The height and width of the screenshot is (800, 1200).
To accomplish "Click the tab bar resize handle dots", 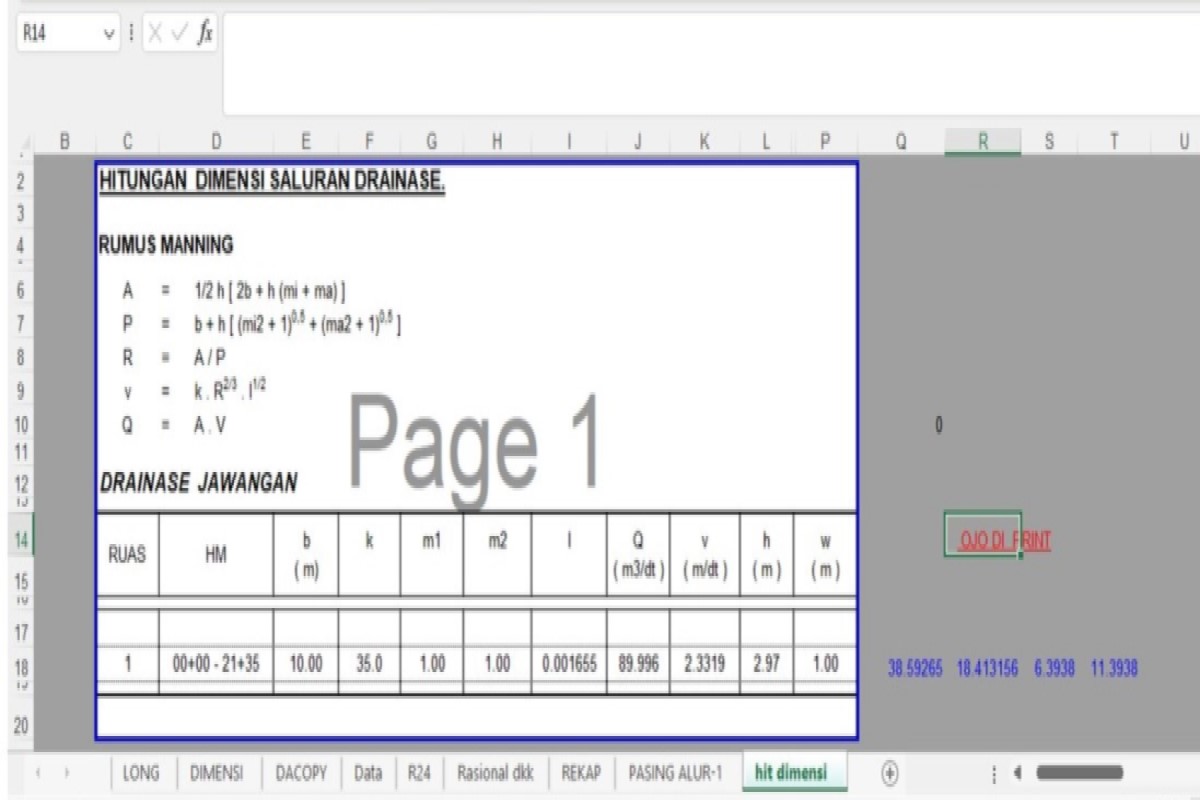I will click(994, 773).
